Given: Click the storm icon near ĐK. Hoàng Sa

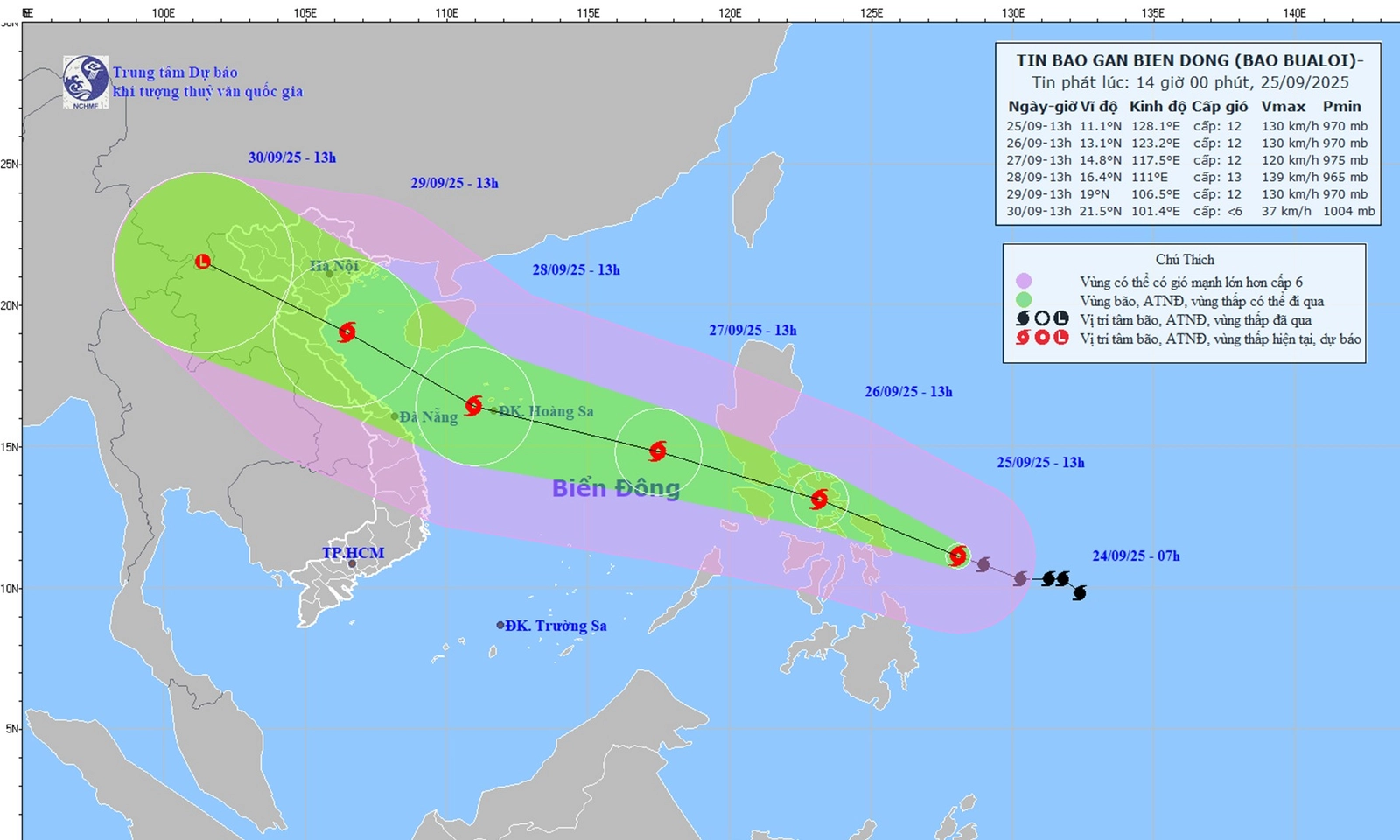Looking at the screenshot, I should tap(473, 406).
